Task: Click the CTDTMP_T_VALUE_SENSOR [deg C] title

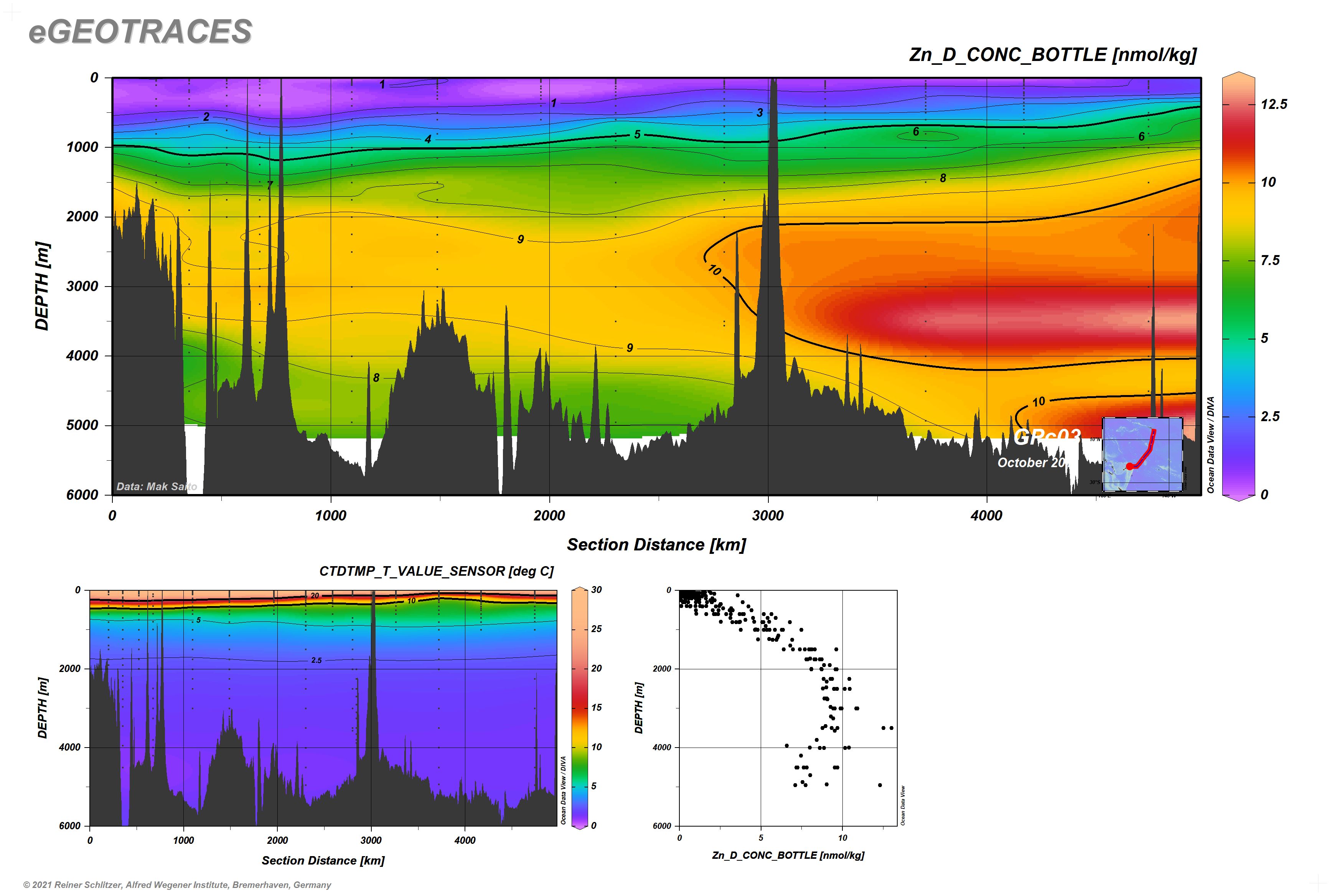Action: coord(436,571)
